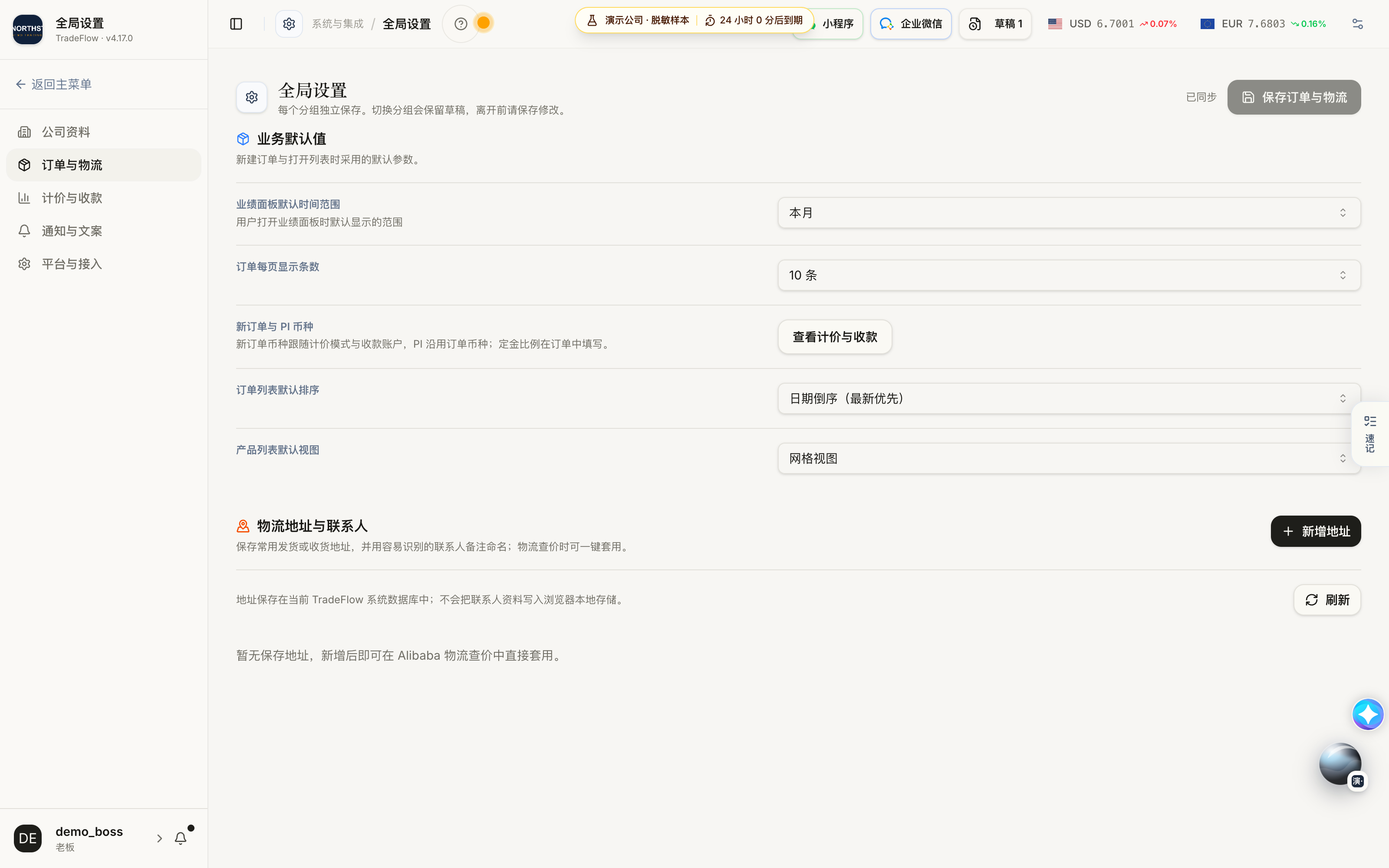
Task: Click the 24 小时 0 分后到期 expiry timer
Action: coord(753,20)
